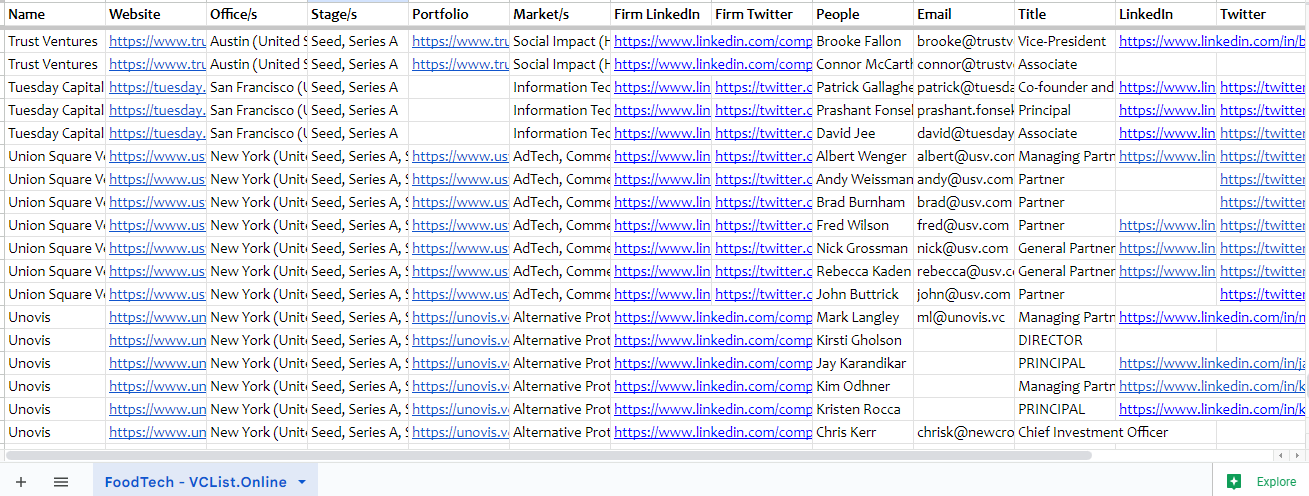
Task: Select the Portfolio column header cell
Action: 459,14
